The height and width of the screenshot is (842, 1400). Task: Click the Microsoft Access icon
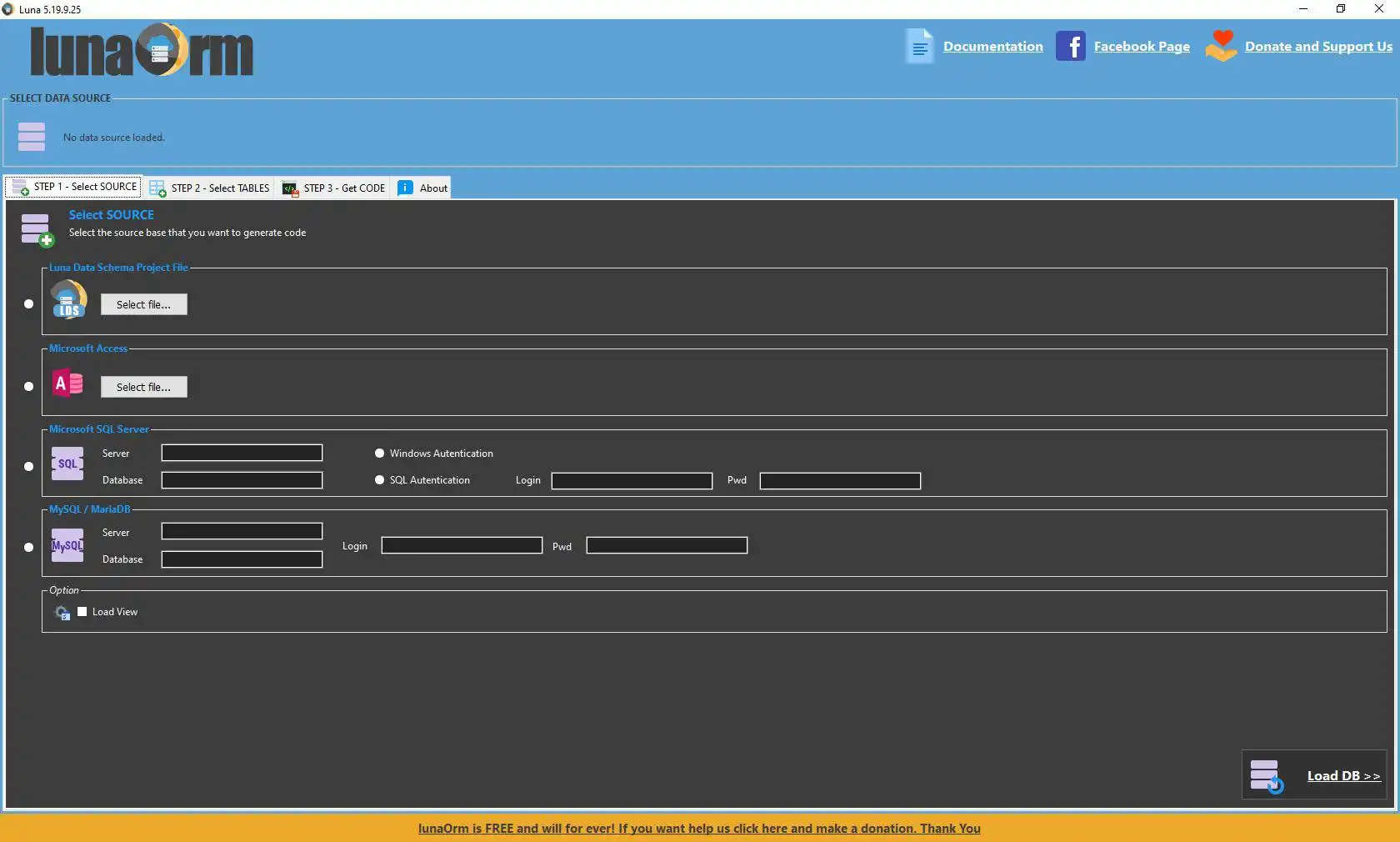pos(67,383)
